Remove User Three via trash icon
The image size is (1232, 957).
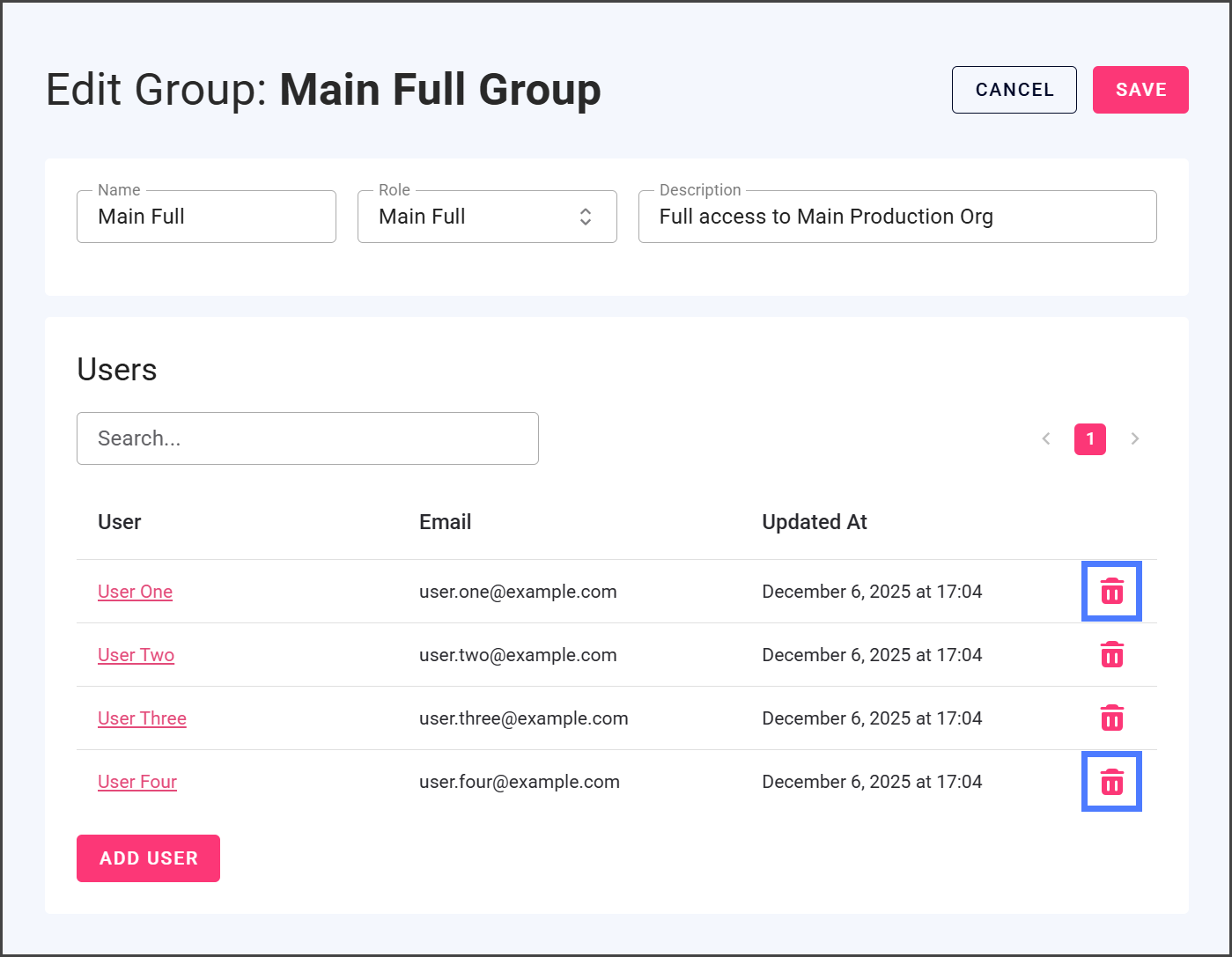pyautogui.click(x=1111, y=718)
